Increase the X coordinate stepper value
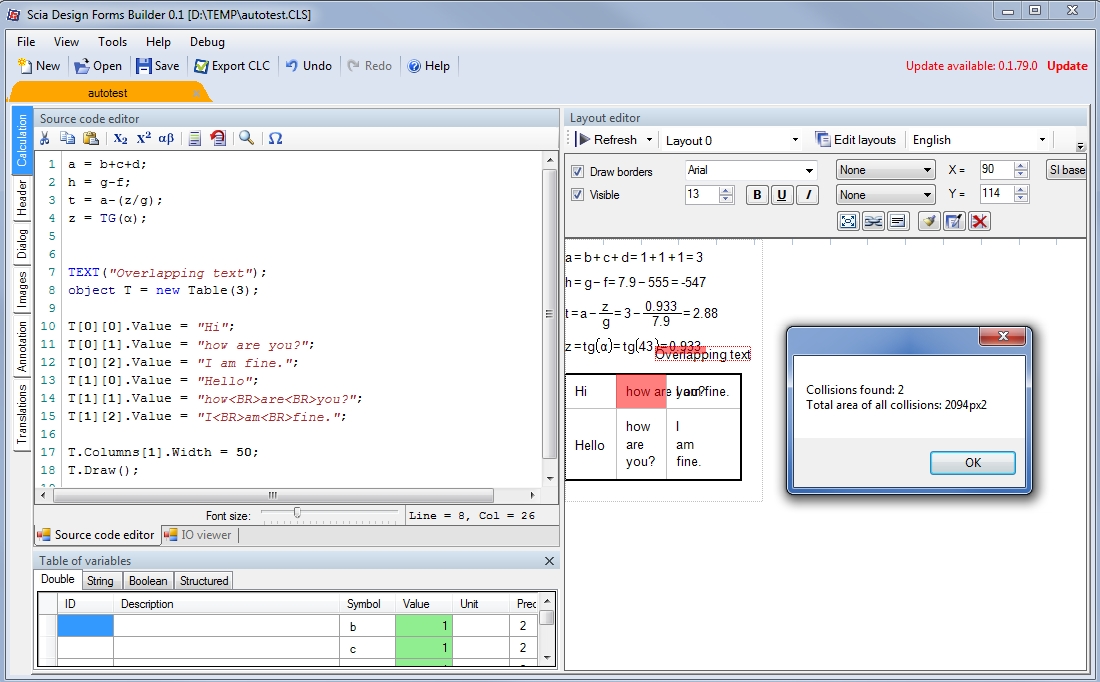Screen dimensions: 1100x682 pos(1021,166)
